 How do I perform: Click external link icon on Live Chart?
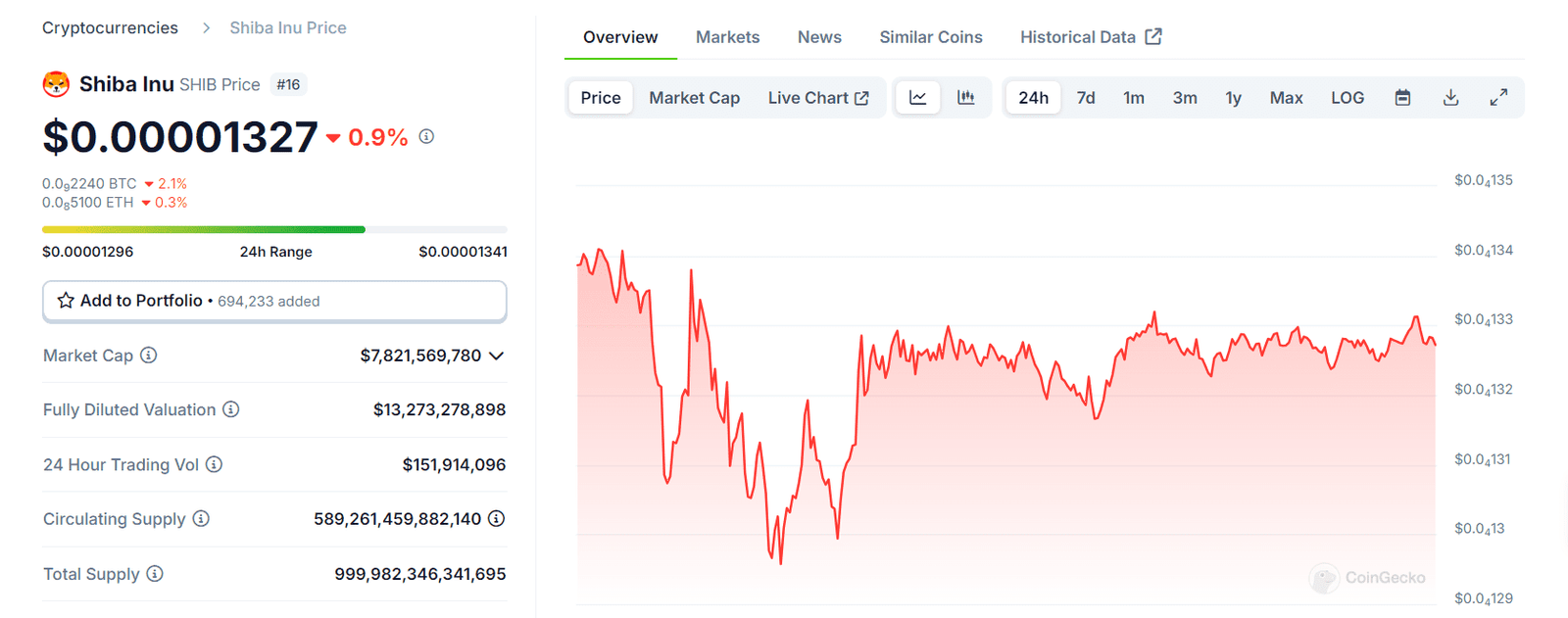(x=861, y=98)
